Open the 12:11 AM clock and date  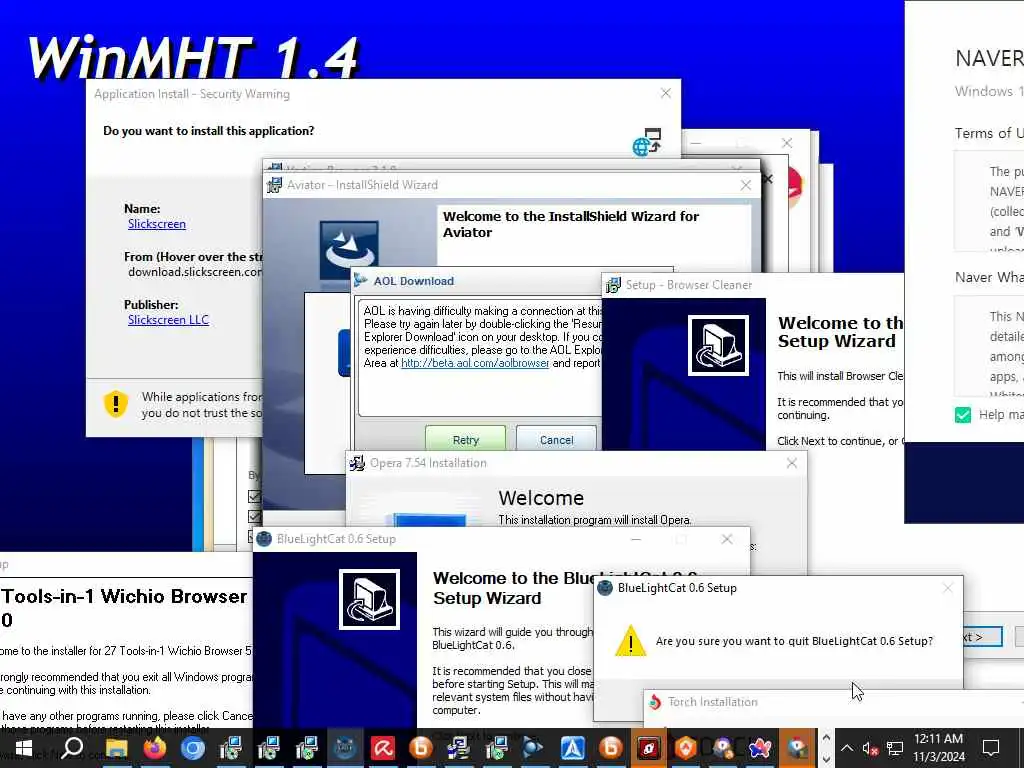(938, 748)
